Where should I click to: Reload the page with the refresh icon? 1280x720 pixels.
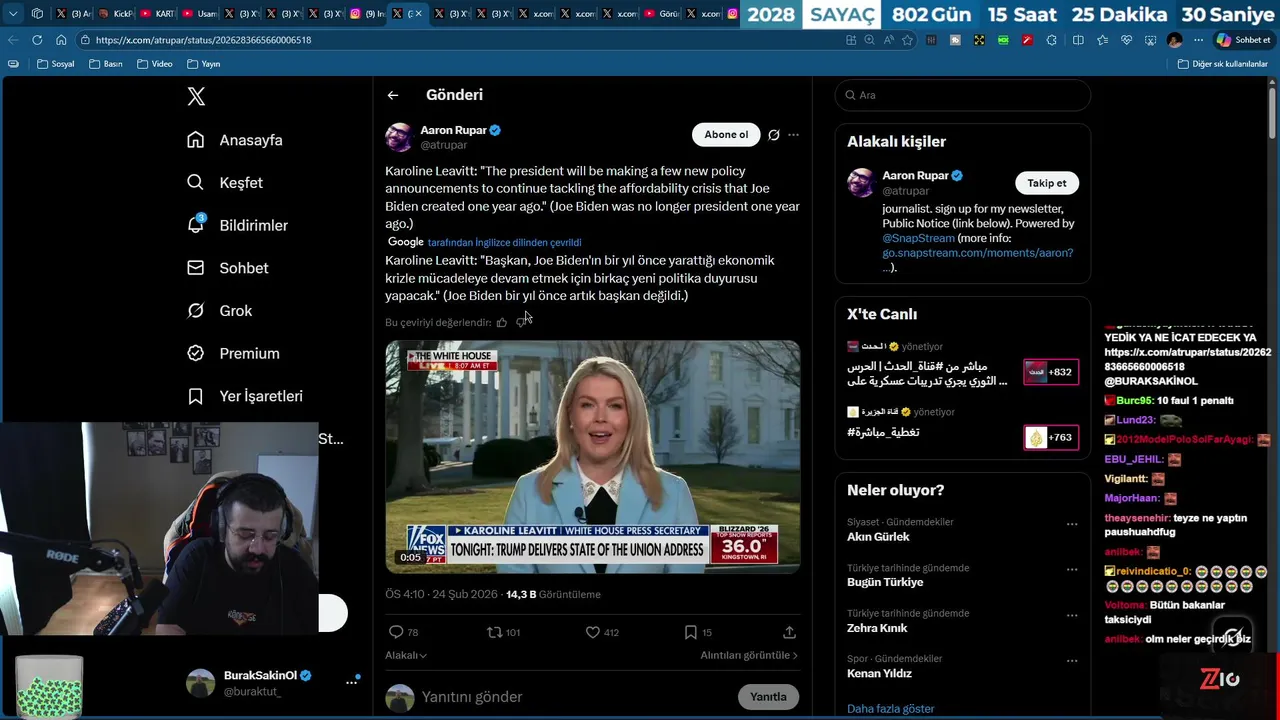pos(37,40)
